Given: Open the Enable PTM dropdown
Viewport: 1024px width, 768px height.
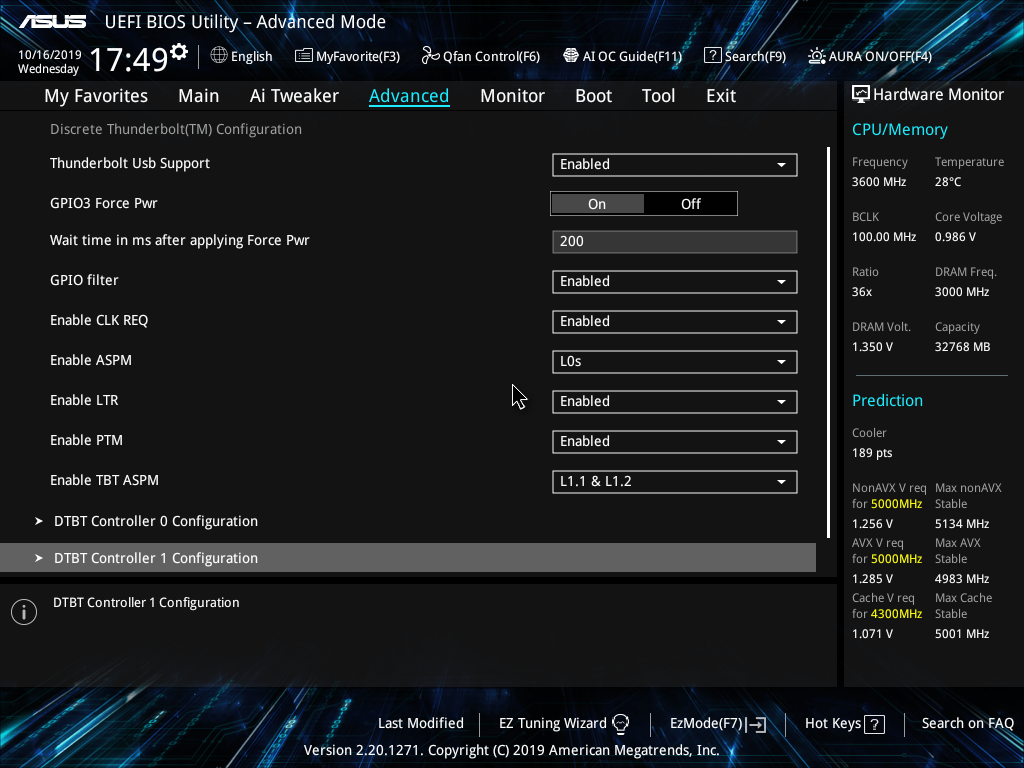Looking at the screenshot, I should pyautogui.click(x=675, y=441).
